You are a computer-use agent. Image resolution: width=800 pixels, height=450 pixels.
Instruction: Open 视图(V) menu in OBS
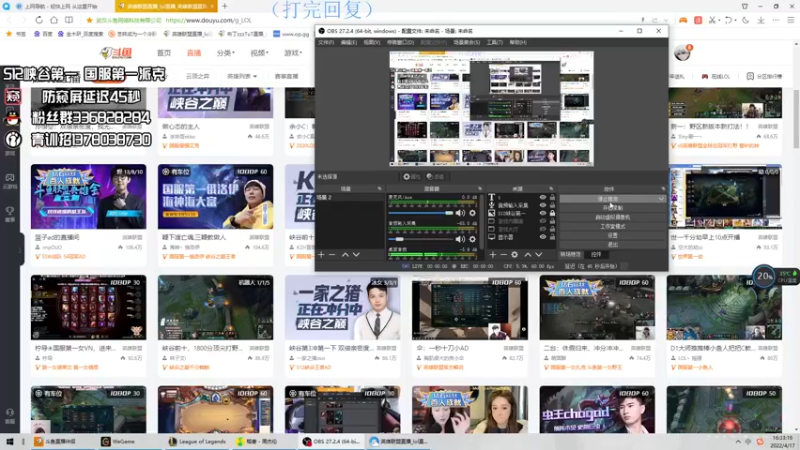(x=371, y=42)
